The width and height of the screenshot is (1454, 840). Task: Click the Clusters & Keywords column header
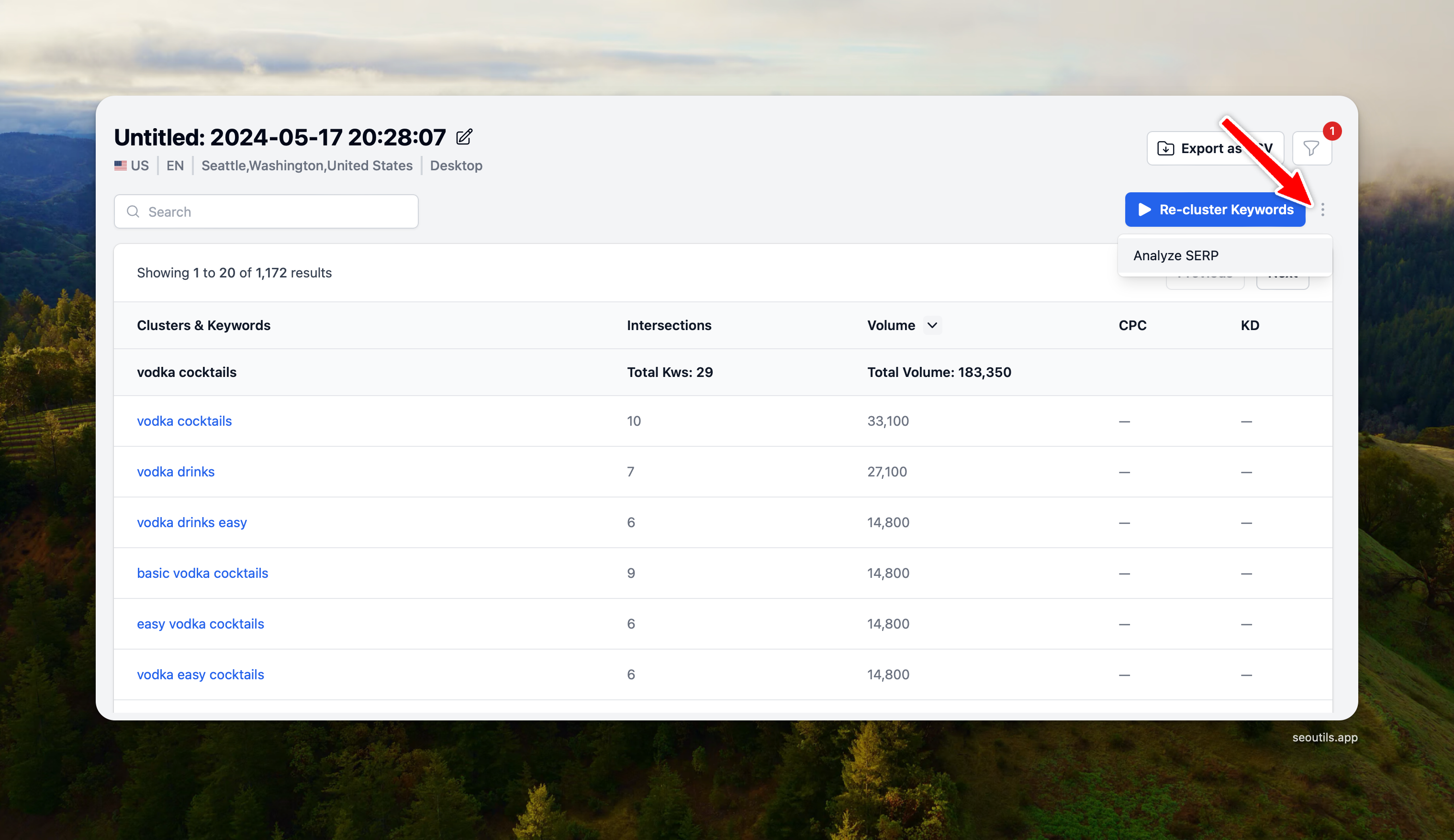203,326
